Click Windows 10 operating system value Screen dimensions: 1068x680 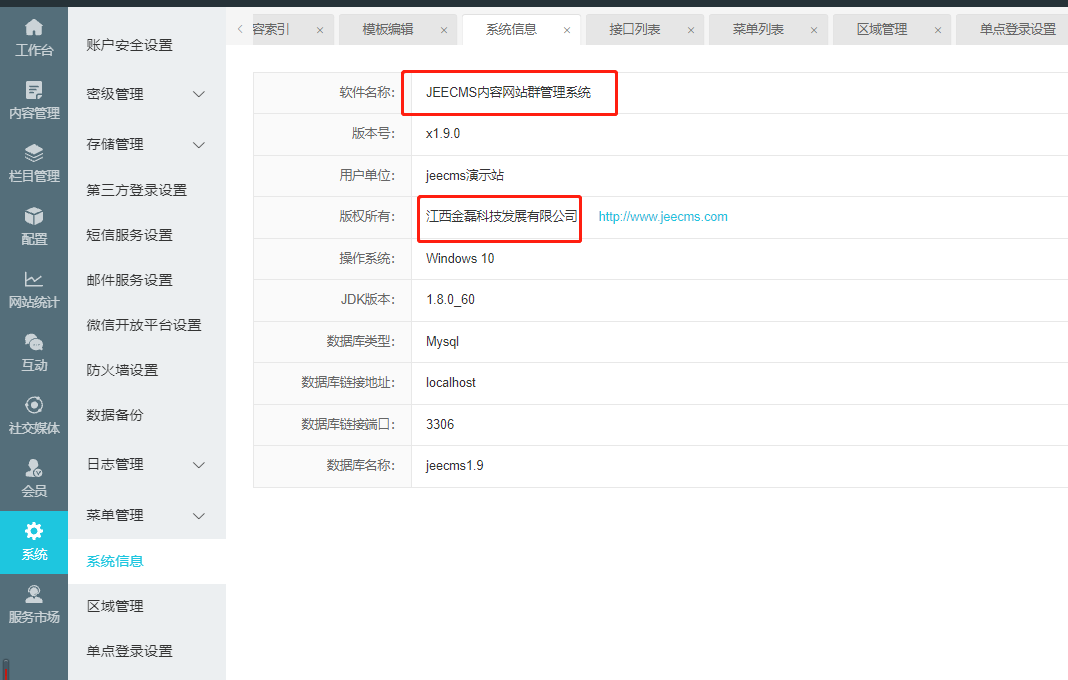[460, 258]
